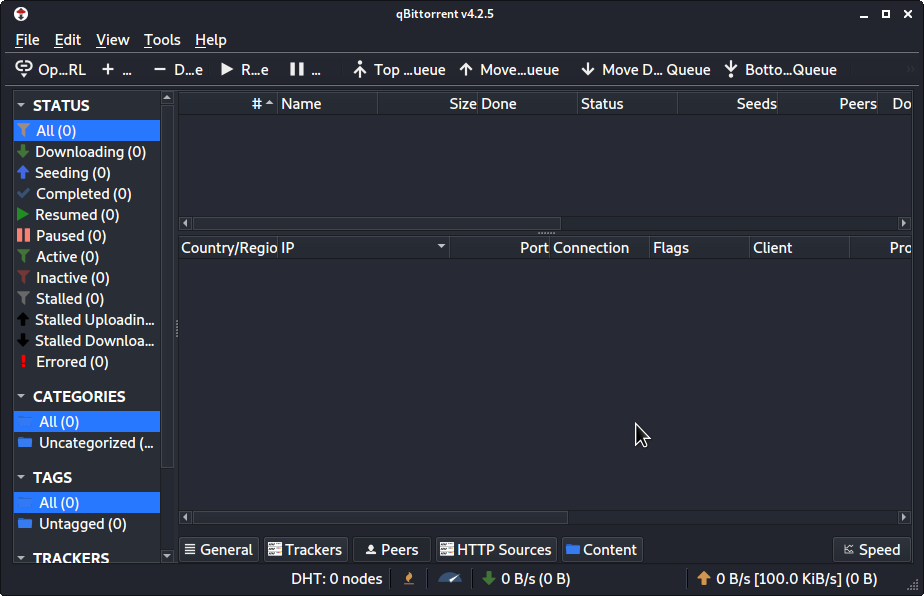Screen dimensions: 924x596
Task: Sort torrents by Seeds column
Action: point(728,104)
